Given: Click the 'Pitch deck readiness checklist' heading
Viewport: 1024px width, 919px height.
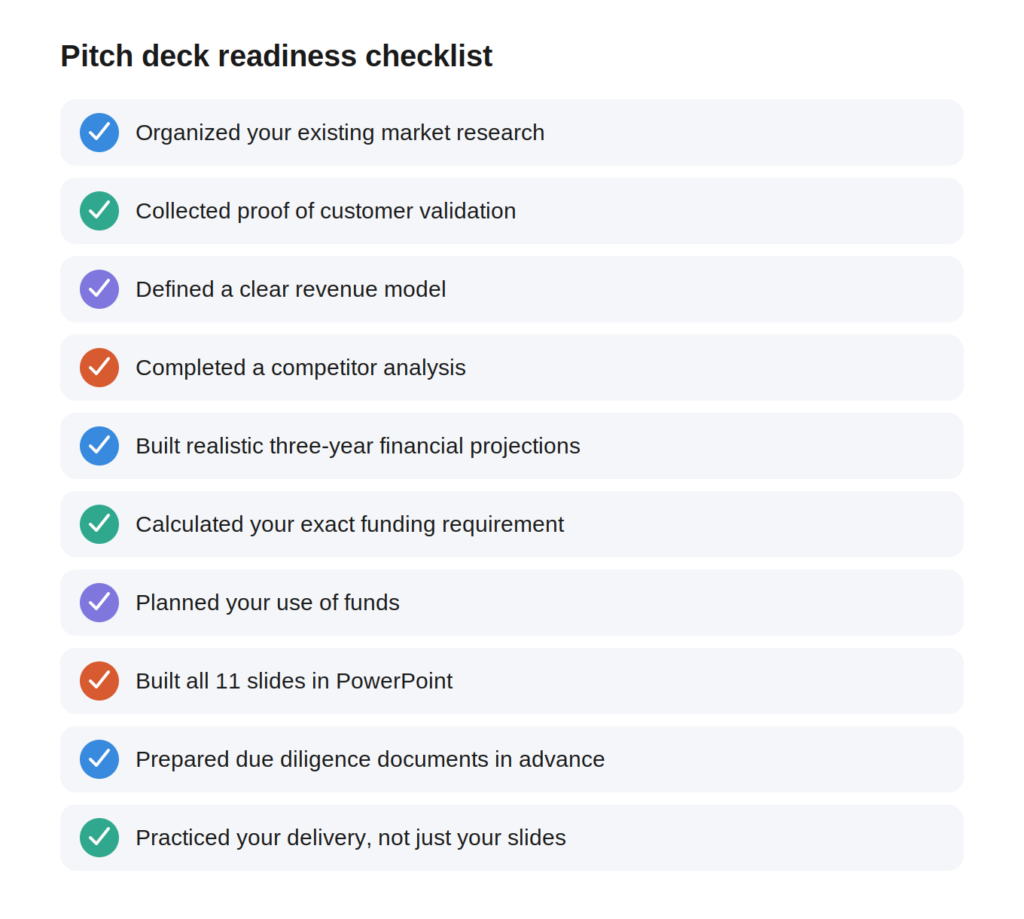Looking at the screenshot, I should click(x=276, y=56).
